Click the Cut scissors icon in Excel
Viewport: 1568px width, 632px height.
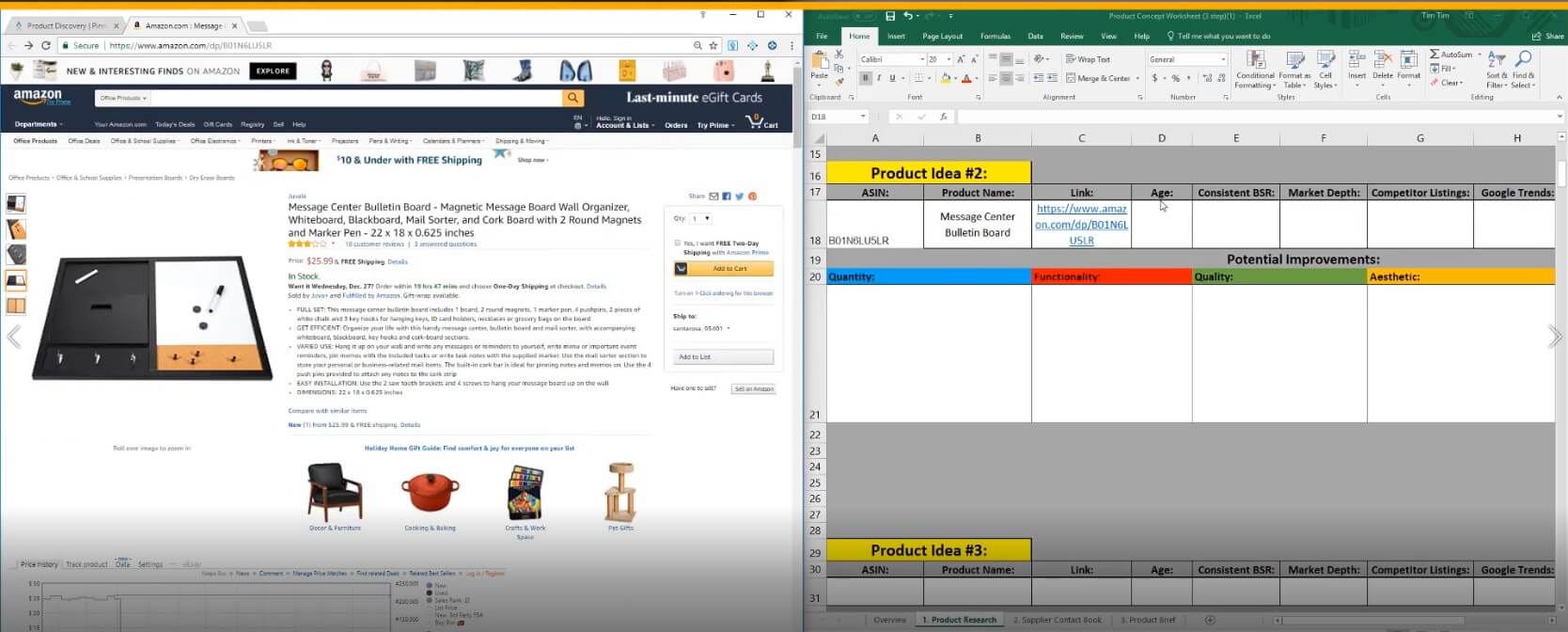[839, 54]
